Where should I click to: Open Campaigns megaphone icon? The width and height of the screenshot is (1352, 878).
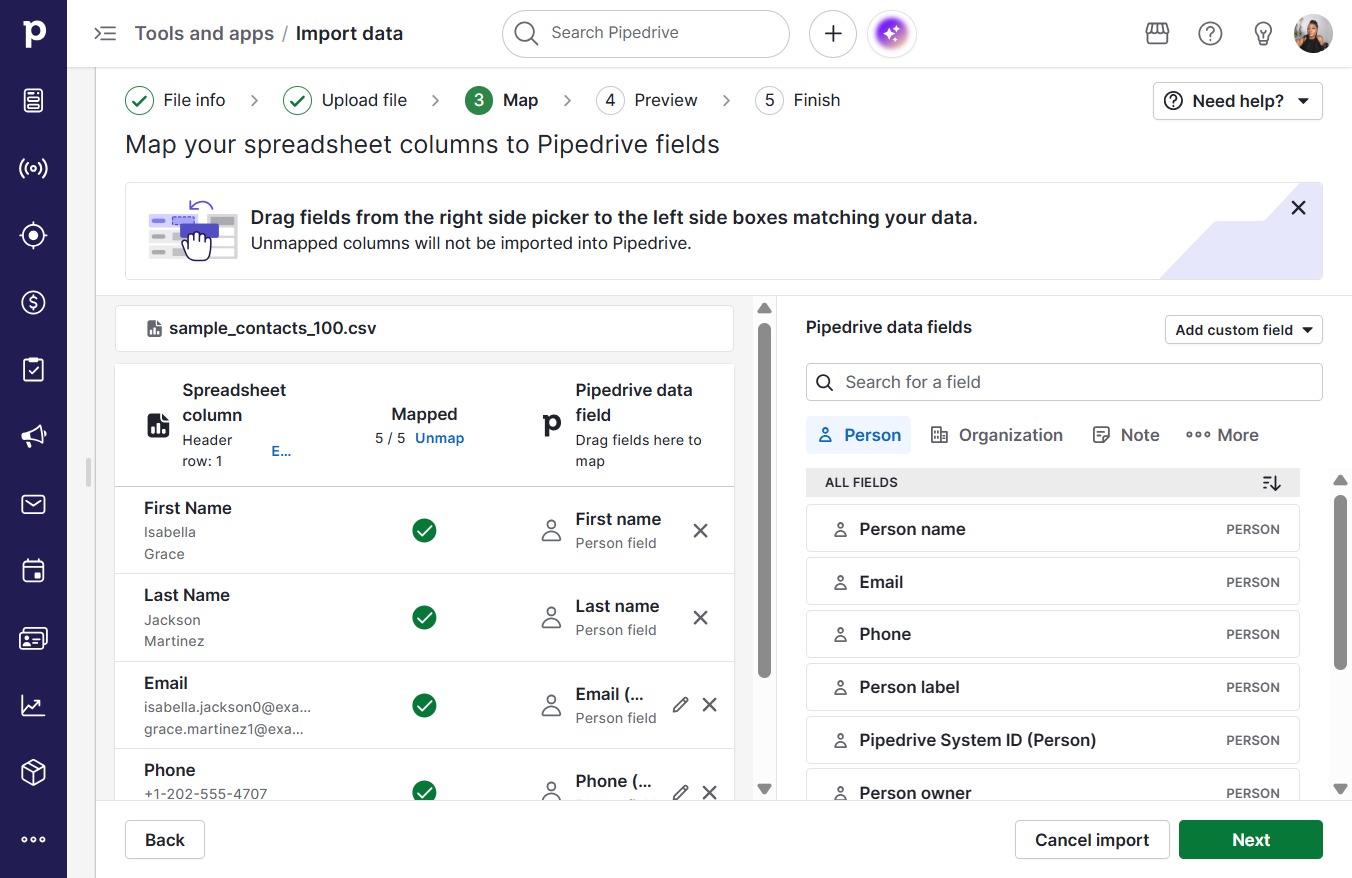tap(33, 436)
